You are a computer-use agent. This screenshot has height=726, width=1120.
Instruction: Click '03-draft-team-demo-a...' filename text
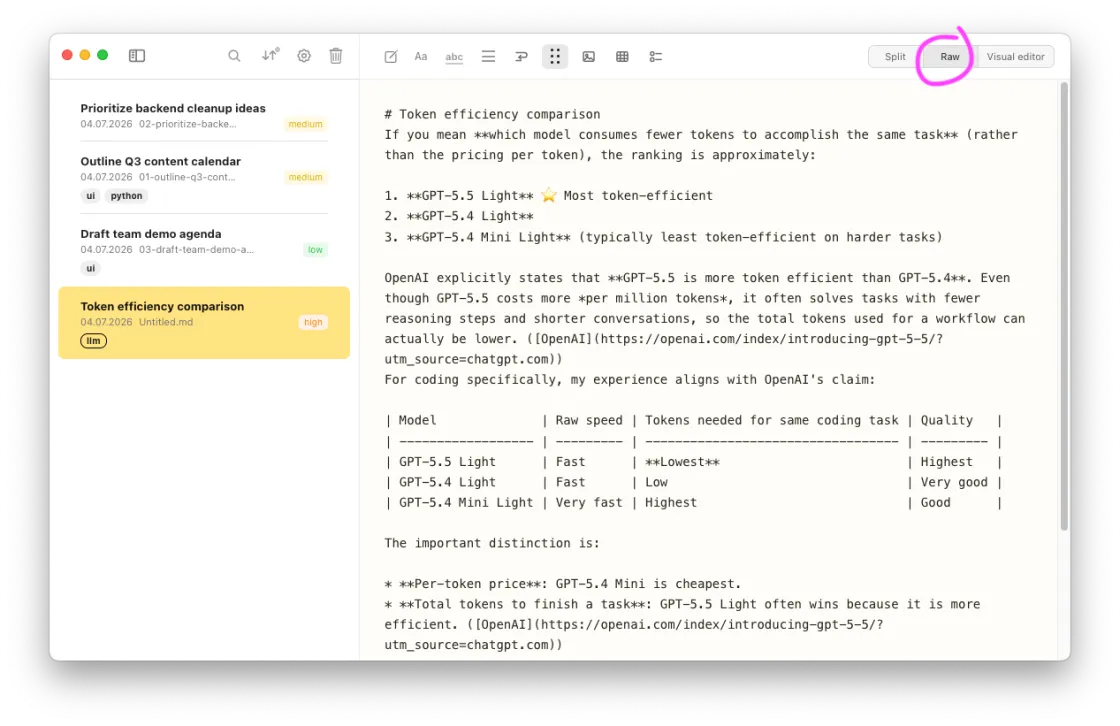pyautogui.click(x=196, y=249)
